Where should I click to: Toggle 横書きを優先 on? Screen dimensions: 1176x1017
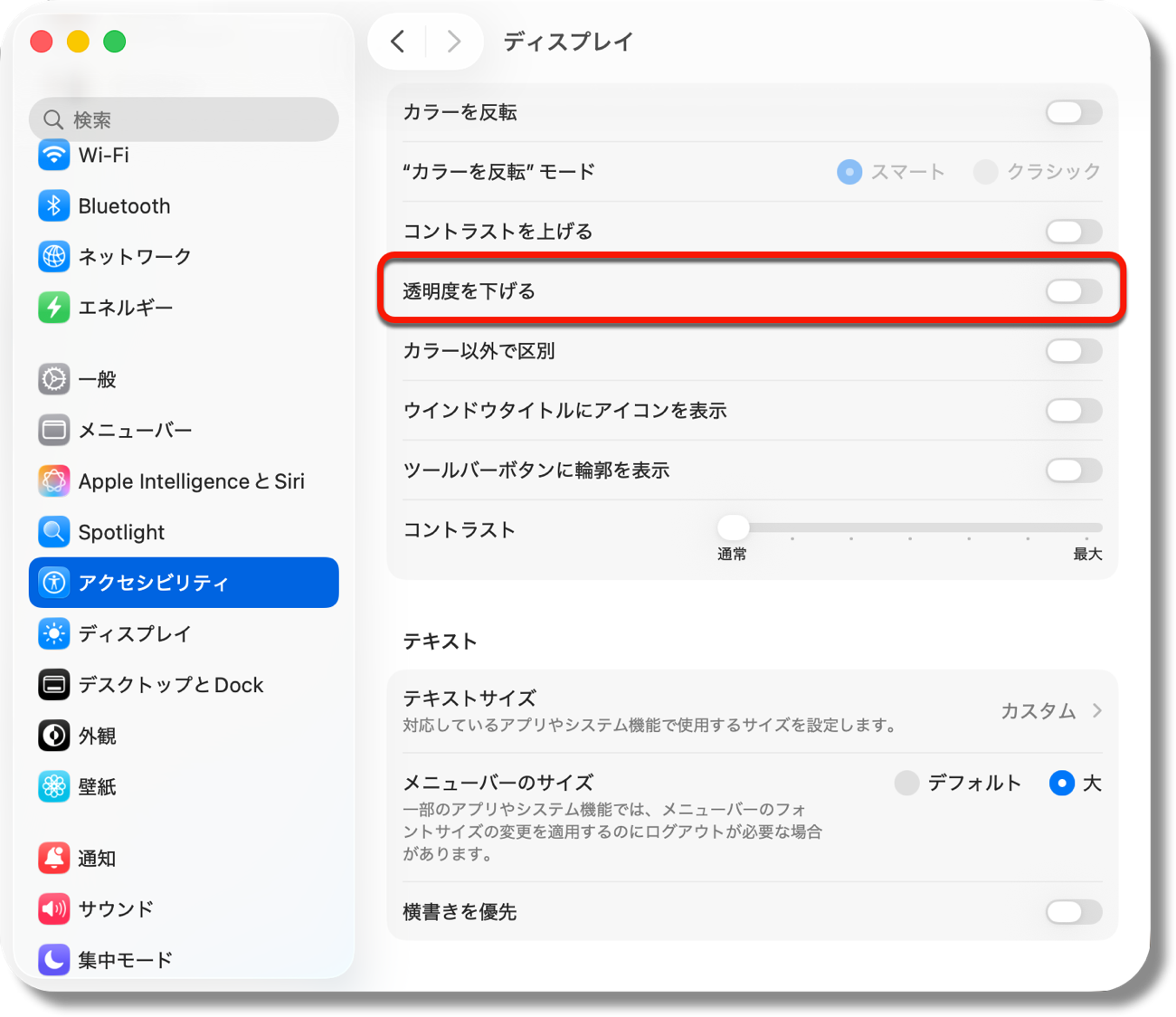point(1073,912)
